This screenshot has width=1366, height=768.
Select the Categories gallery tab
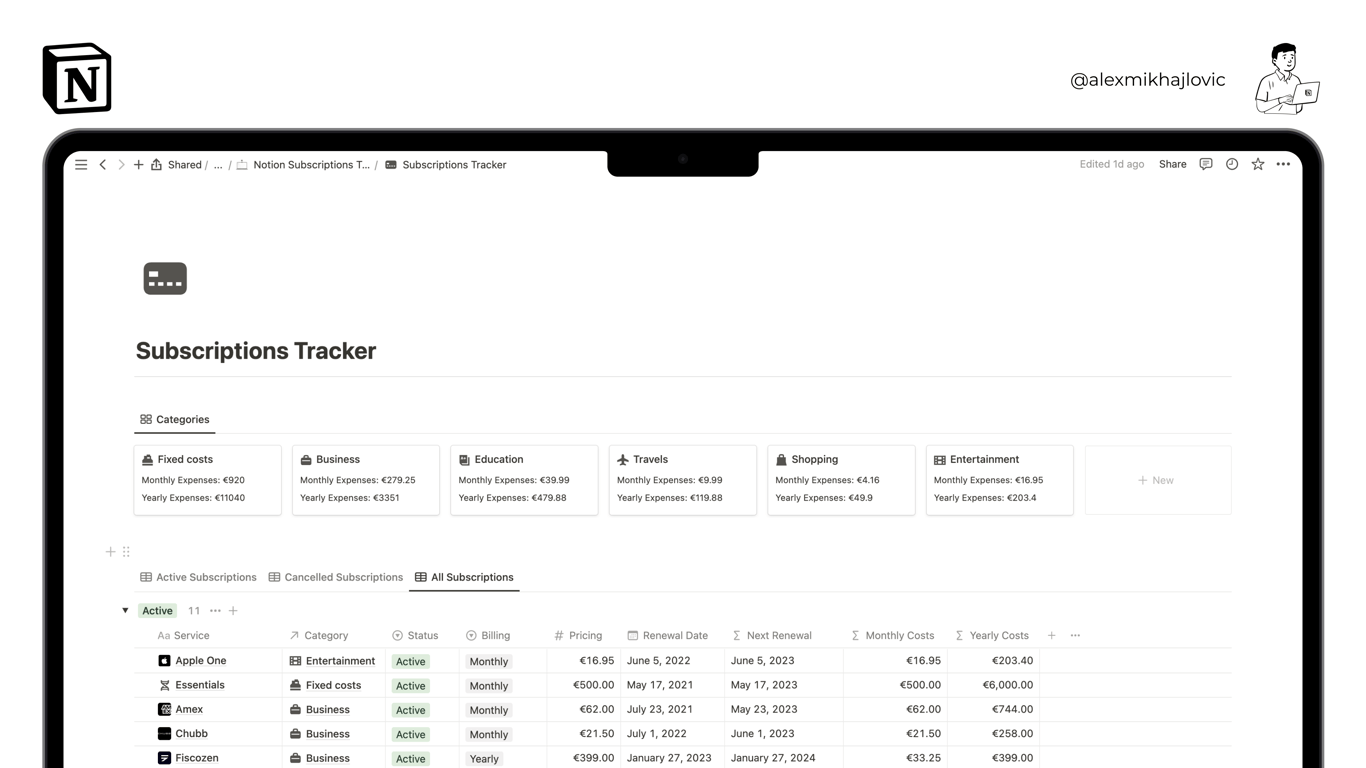pos(174,419)
